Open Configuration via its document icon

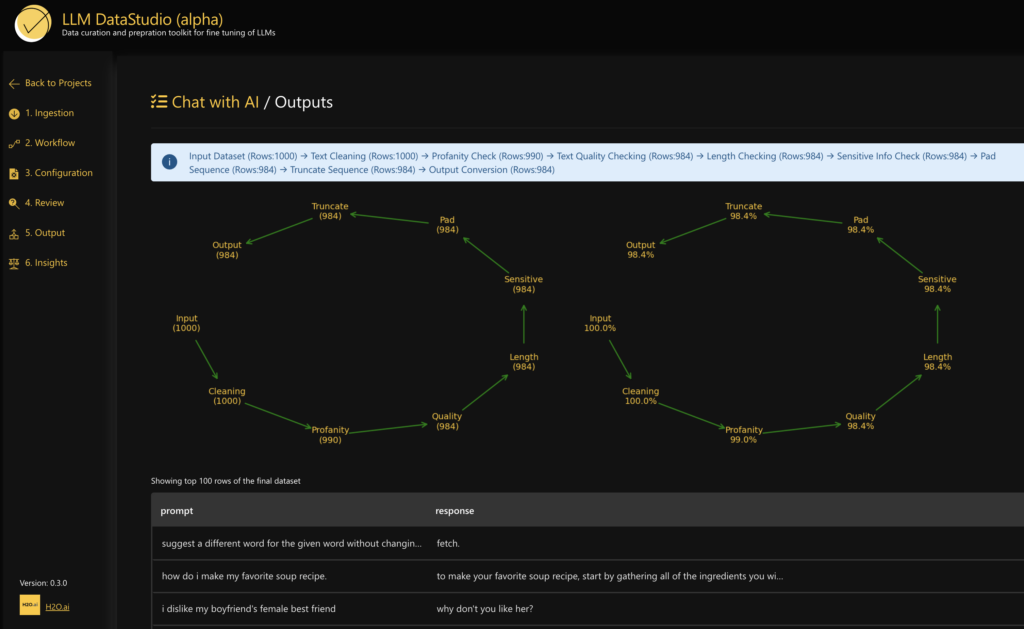[x=13, y=172]
